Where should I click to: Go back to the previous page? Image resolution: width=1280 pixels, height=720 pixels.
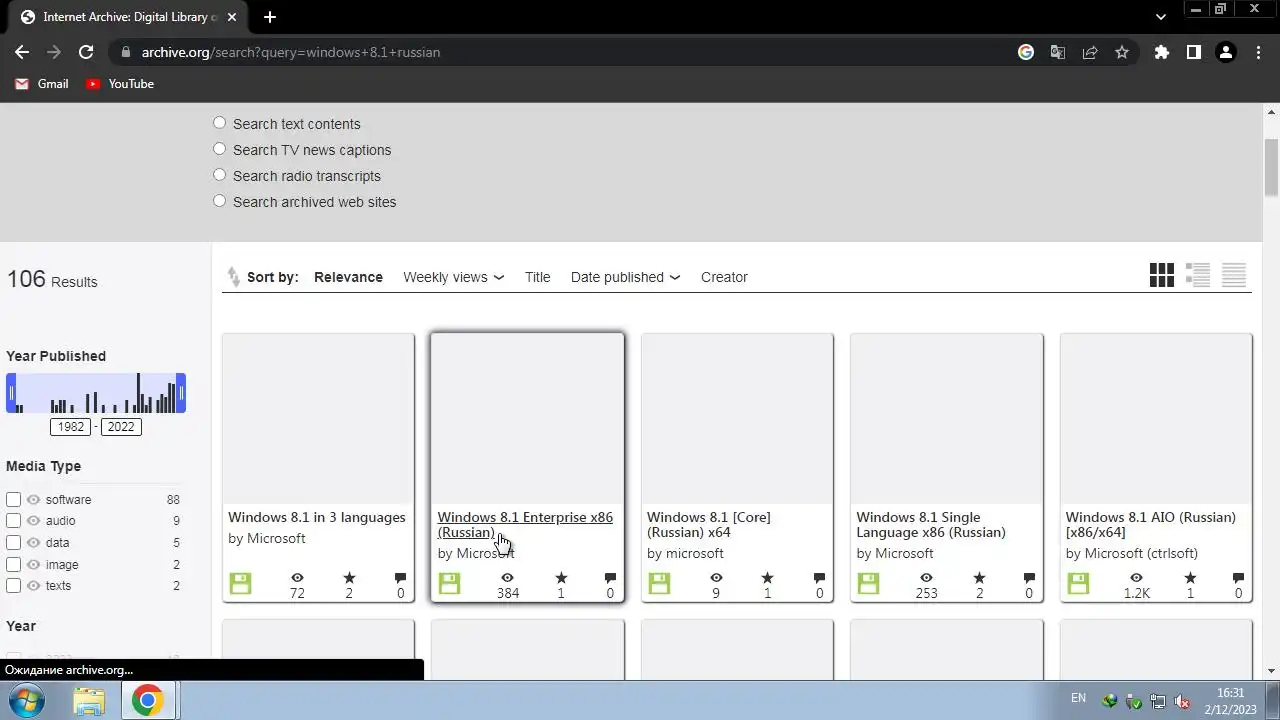pos(22,52)
